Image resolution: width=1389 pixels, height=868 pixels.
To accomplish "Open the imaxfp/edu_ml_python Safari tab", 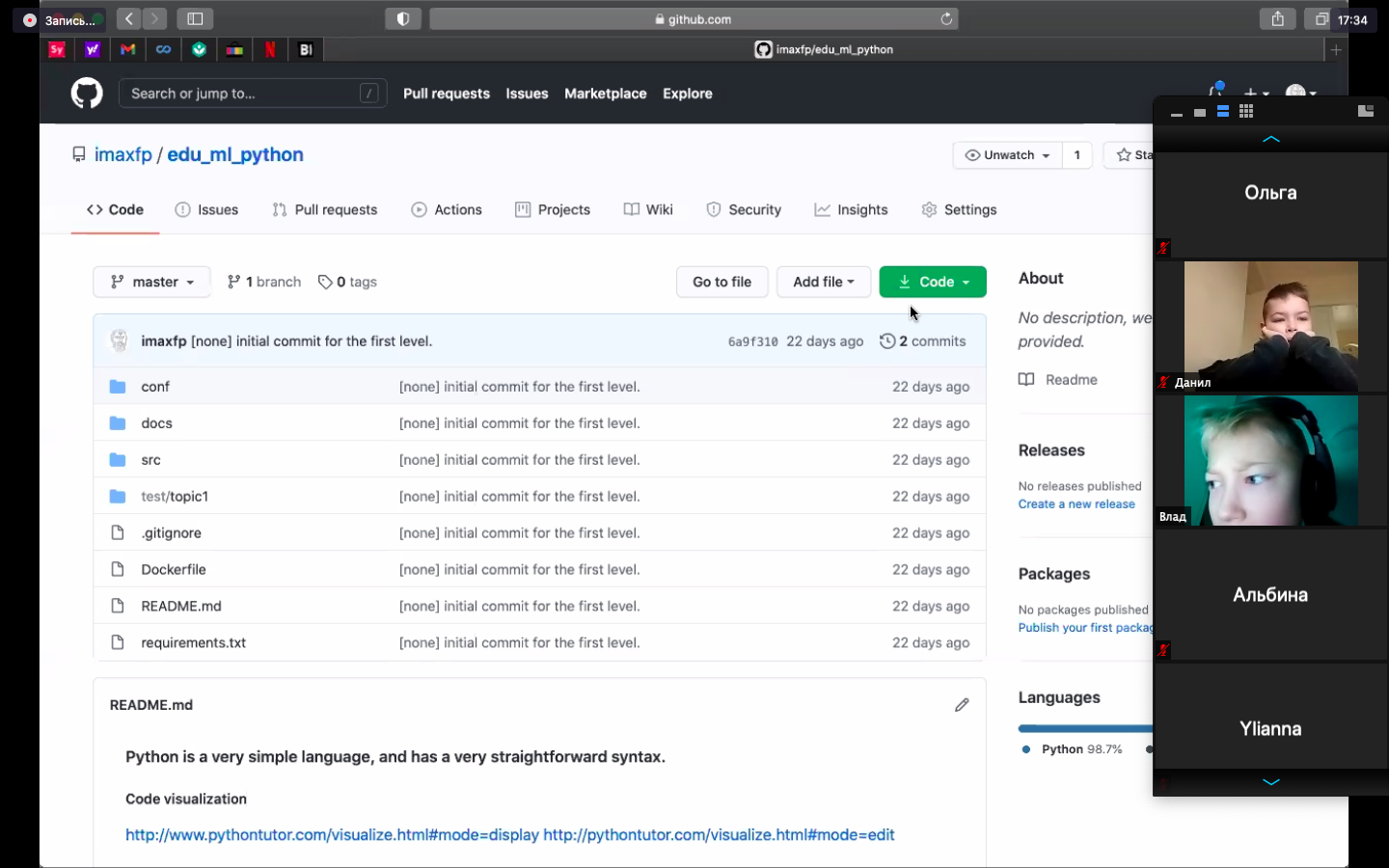I will 825,50.
